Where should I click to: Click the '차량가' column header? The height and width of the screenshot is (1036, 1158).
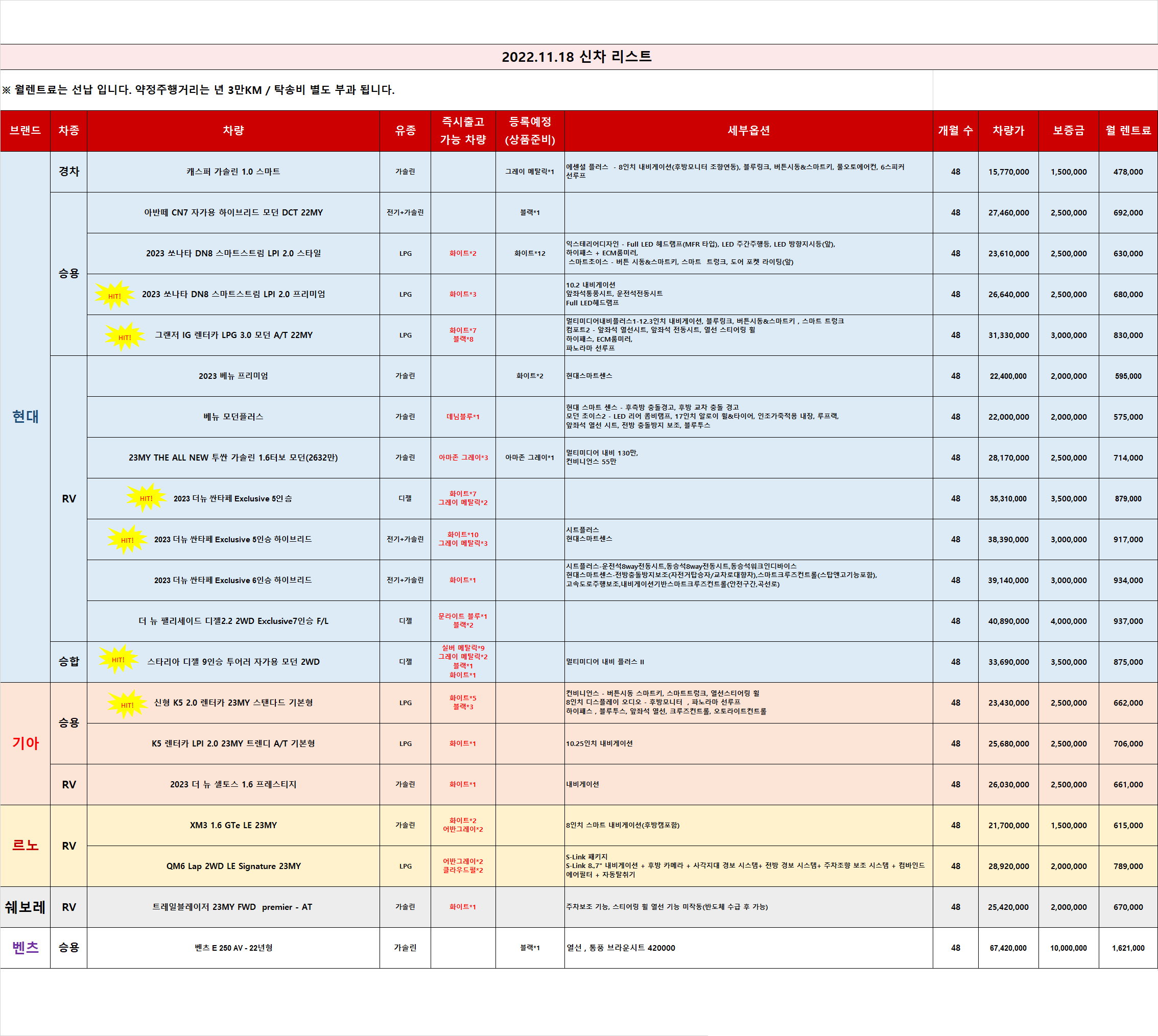coord(1009,131)
